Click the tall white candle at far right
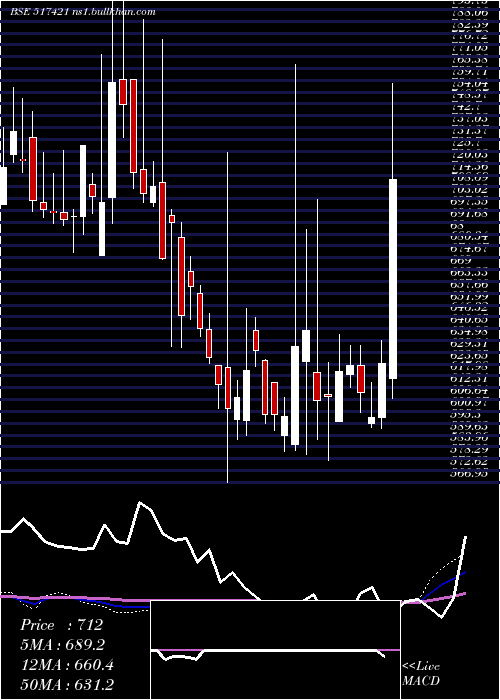The width and height of the screenshot is (500, 700). coord(393,279)
